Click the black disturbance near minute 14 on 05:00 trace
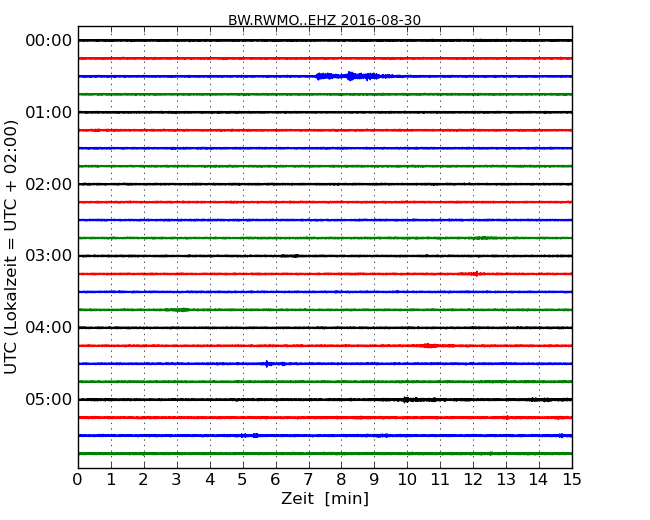Viewport: 650px width, 520px height. [x=541, y=400]
